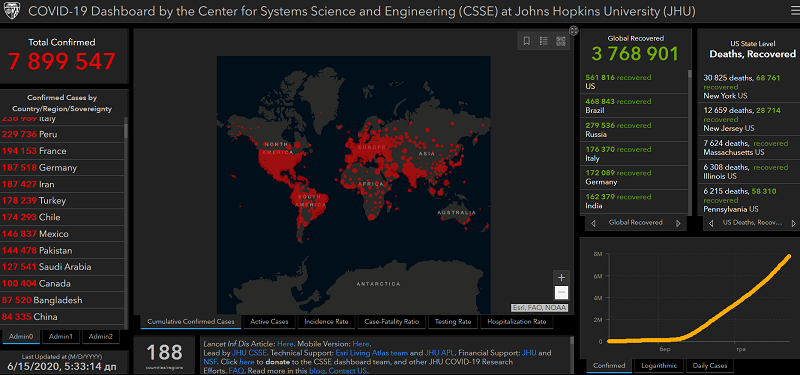Switch chart to Logarithmic tab

(660, 366)
